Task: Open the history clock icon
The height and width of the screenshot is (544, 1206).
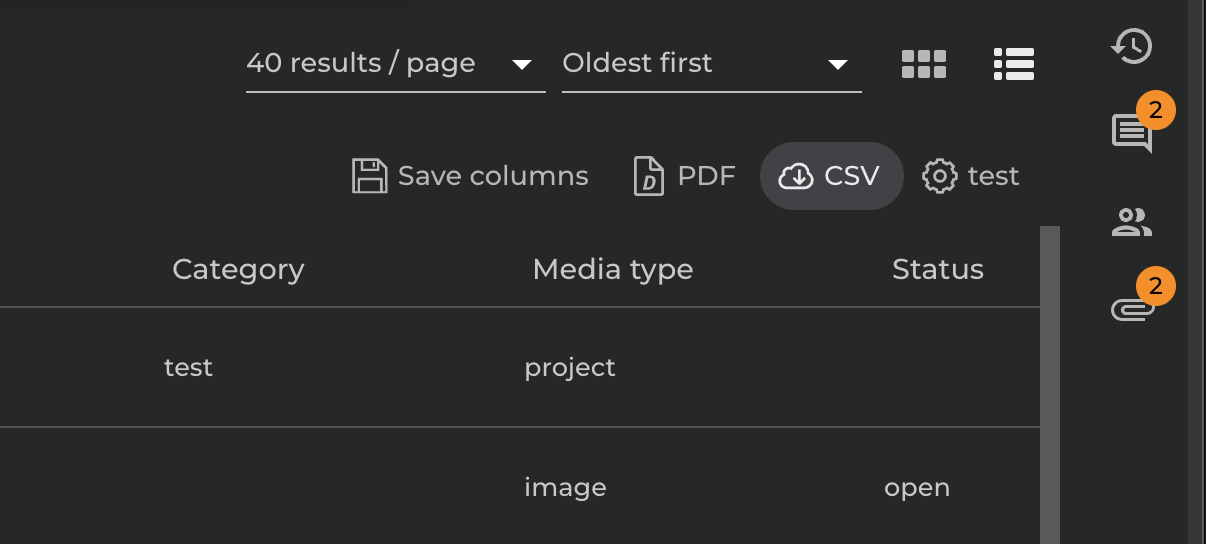Action: pyautogui.click(x=1132, y=46)
